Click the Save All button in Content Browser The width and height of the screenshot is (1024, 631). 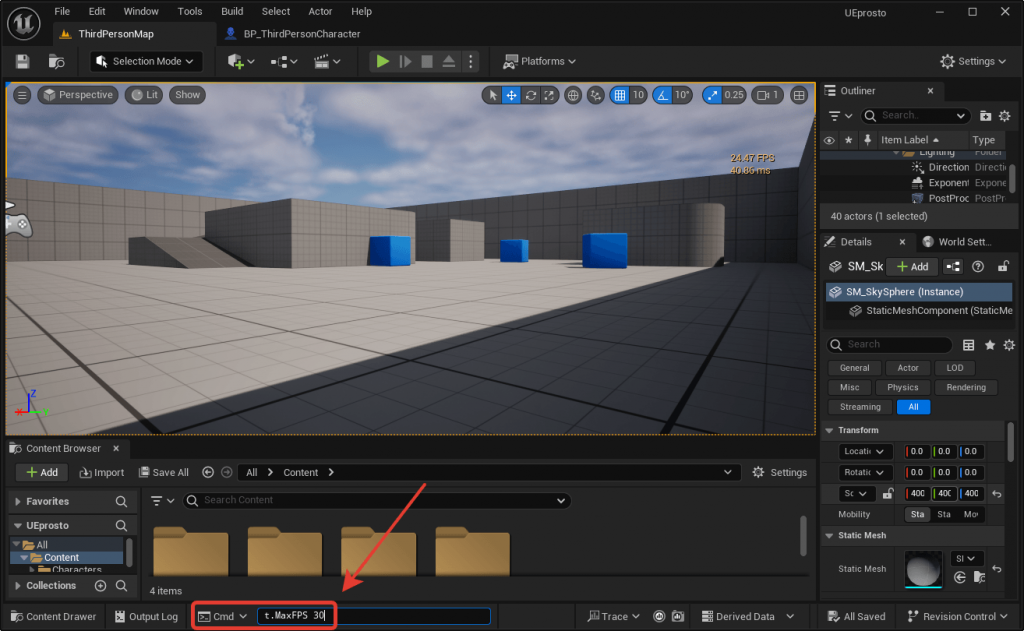163,472
